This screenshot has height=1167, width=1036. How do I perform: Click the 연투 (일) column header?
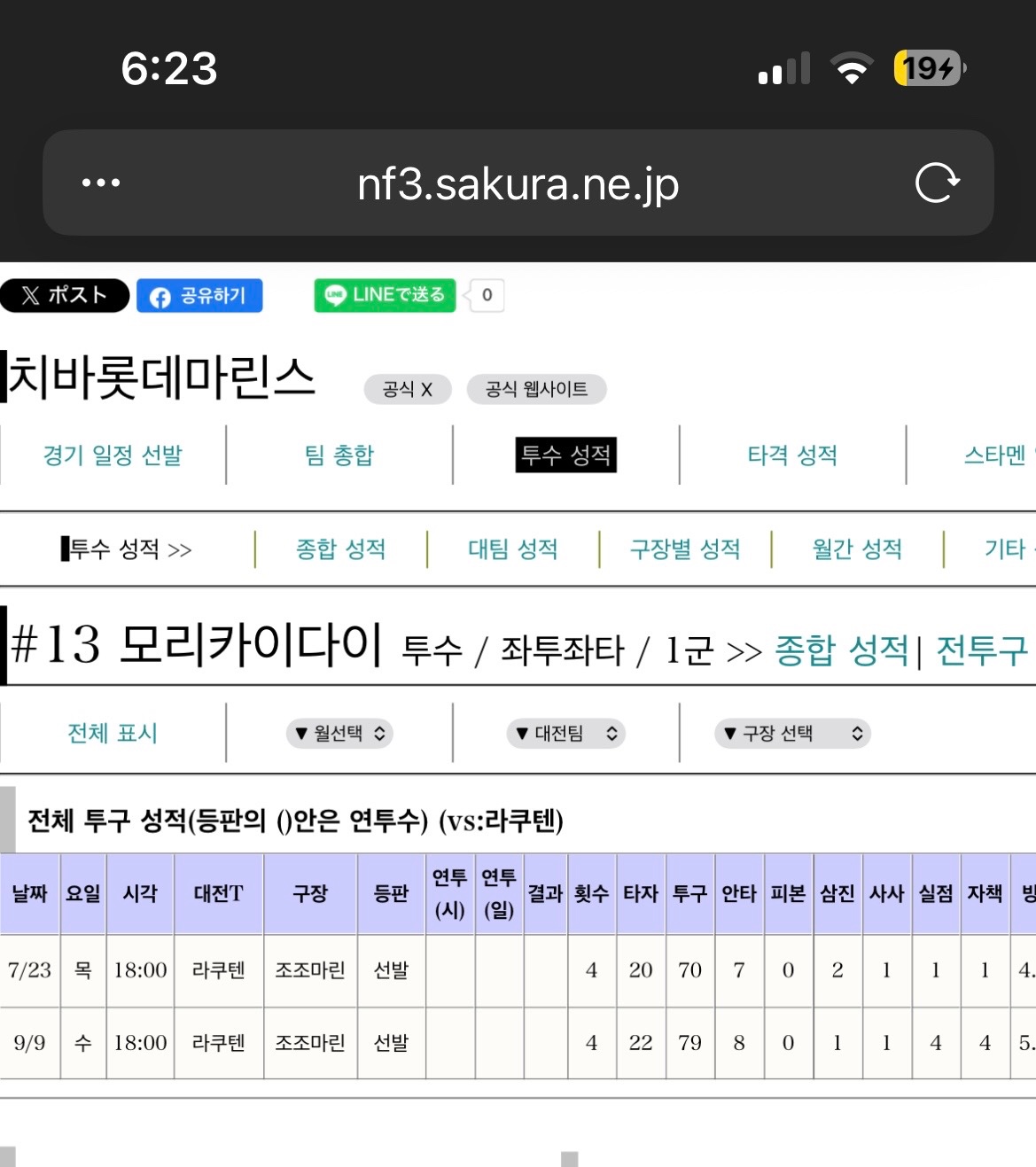(499, 894)
